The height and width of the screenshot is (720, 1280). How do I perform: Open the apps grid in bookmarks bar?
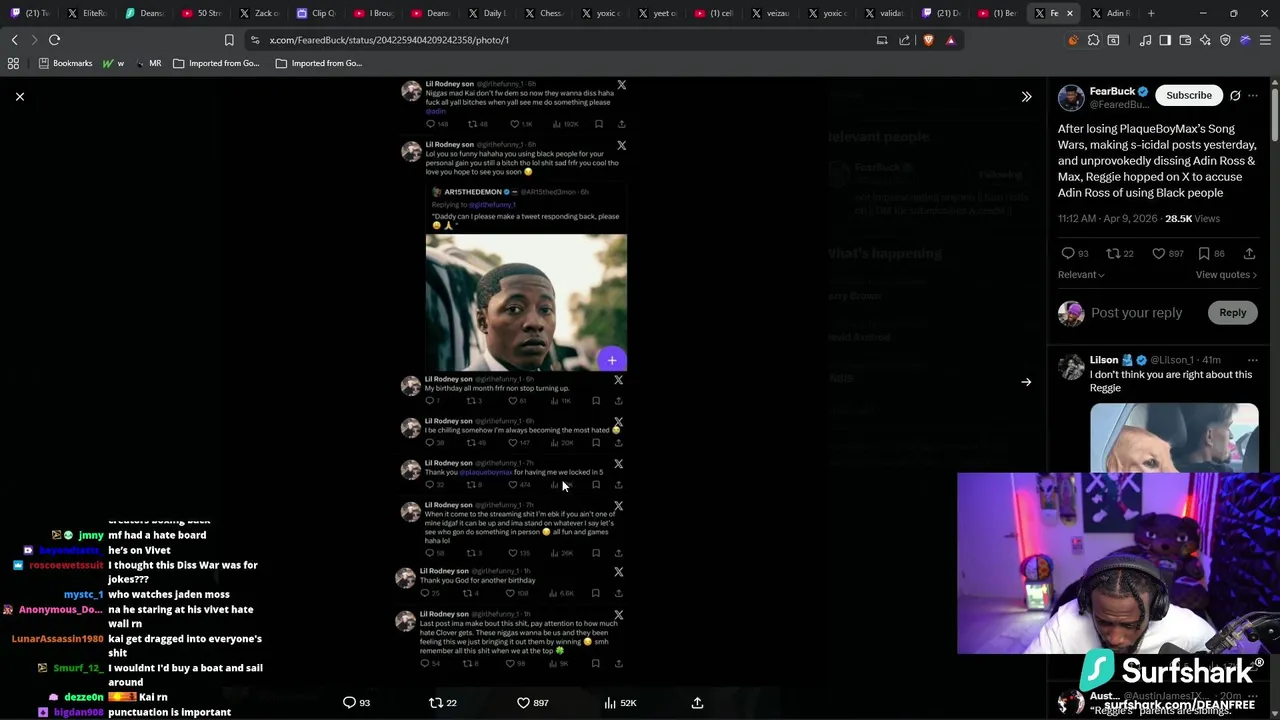[13, 63]
